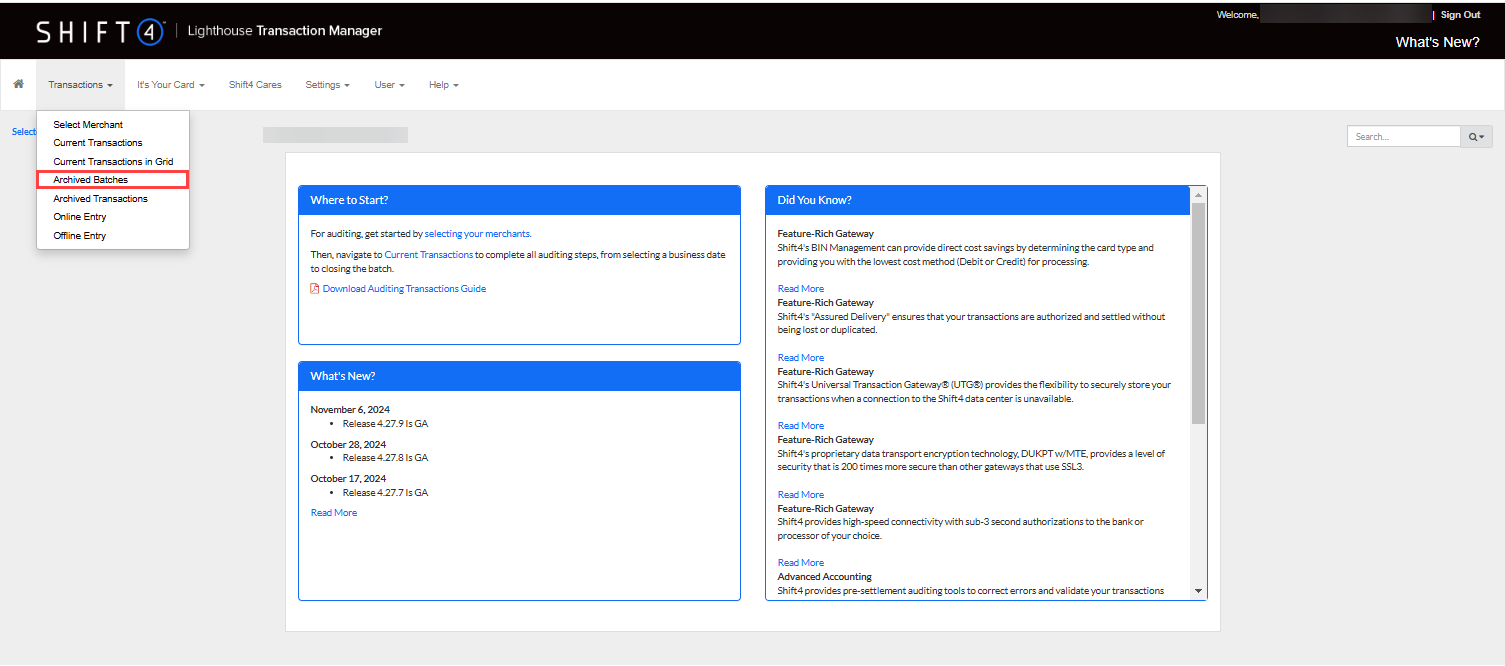Click the search magnifier button
The image size is (1505, 666).
click(x=1476, y=136)
